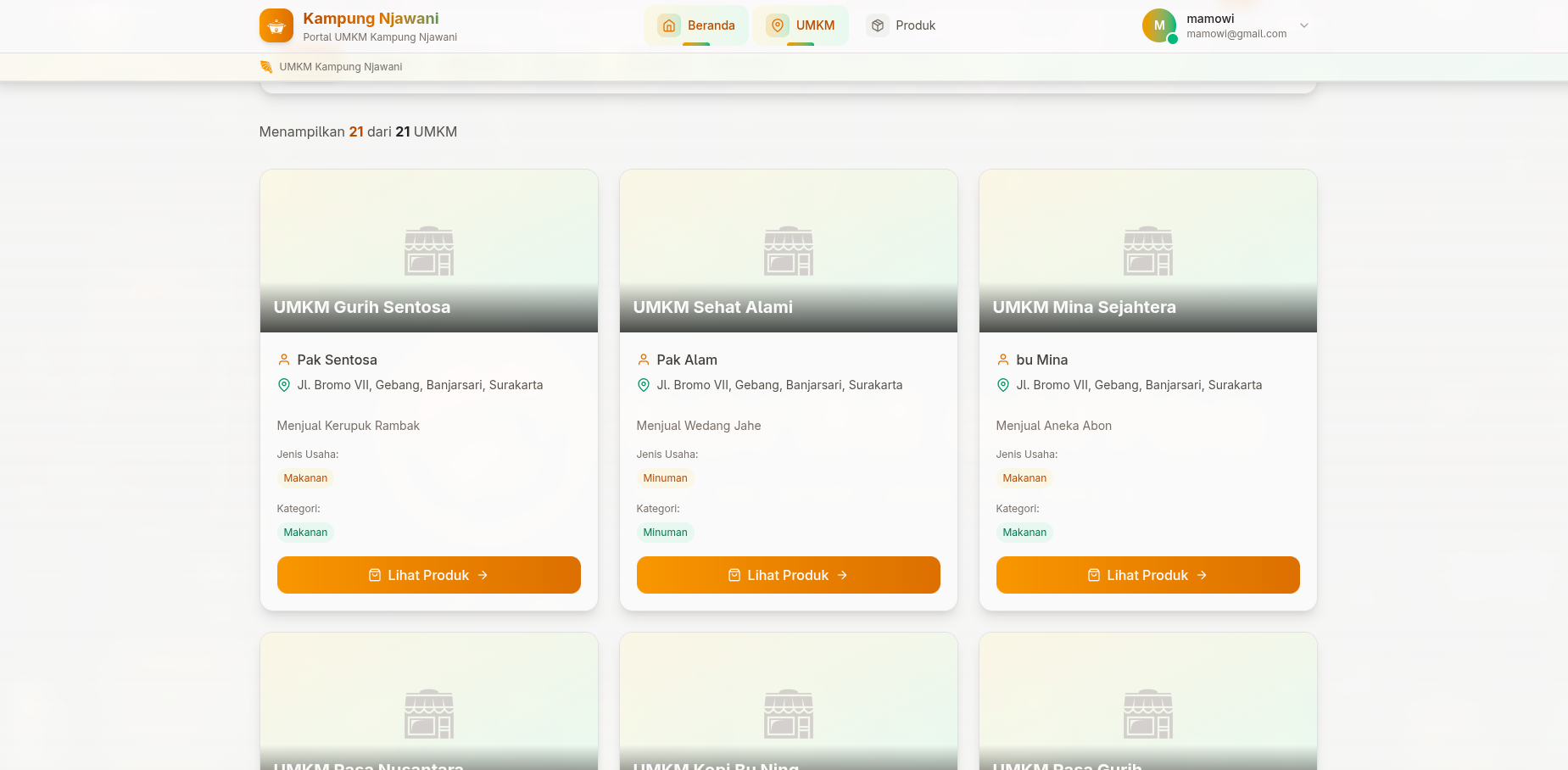Click the storefront icon on the UMKM Mina Sejahtera card
This screenshot has width=1568, height=770.
click(1148, 251)
